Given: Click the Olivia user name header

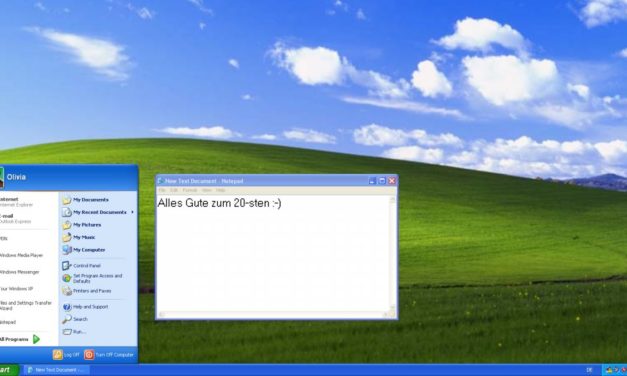Looking at the screenshot, I should (16, 177).
